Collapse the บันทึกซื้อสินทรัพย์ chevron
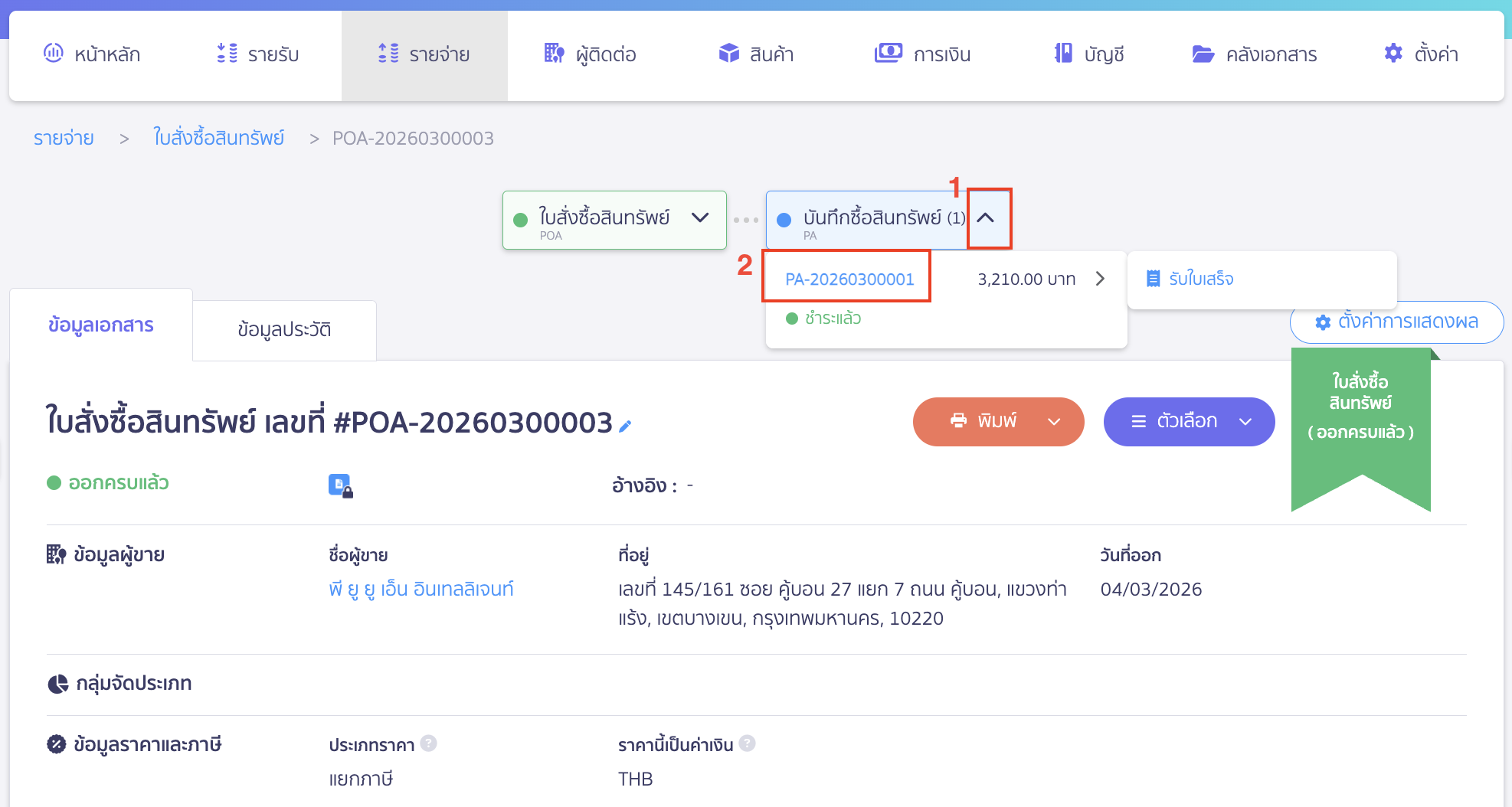The width and height of the screenshot is (1512, 807). coord(987,218)
